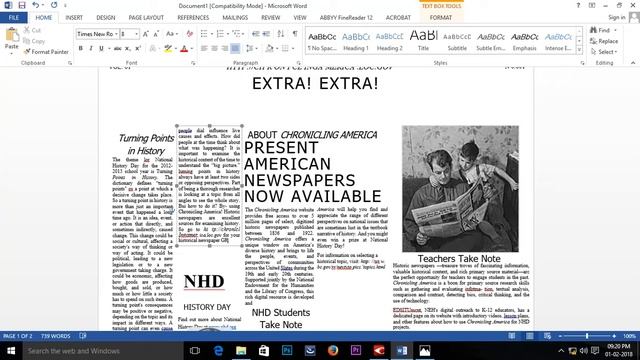Screen dimensions: 640x360
Task: Open the Windows Start menu
Action: (x=11, y=351)
